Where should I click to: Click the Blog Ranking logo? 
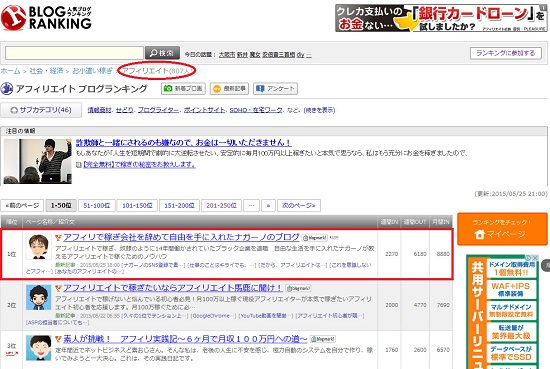coord(46,18)
